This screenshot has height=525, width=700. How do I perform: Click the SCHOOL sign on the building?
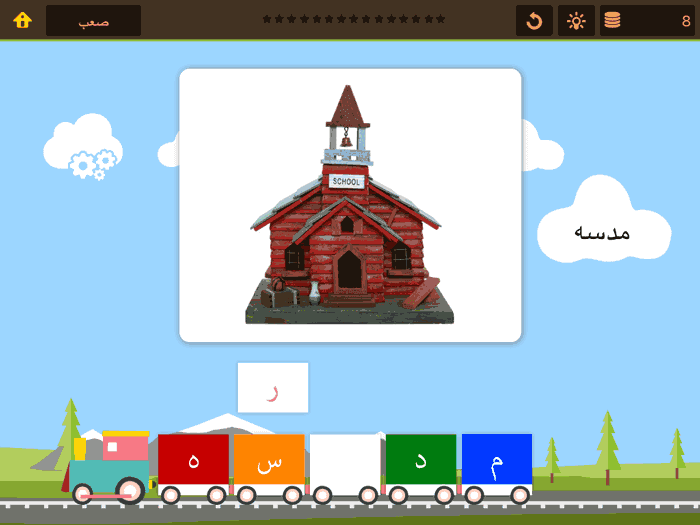tap(345, 182)
